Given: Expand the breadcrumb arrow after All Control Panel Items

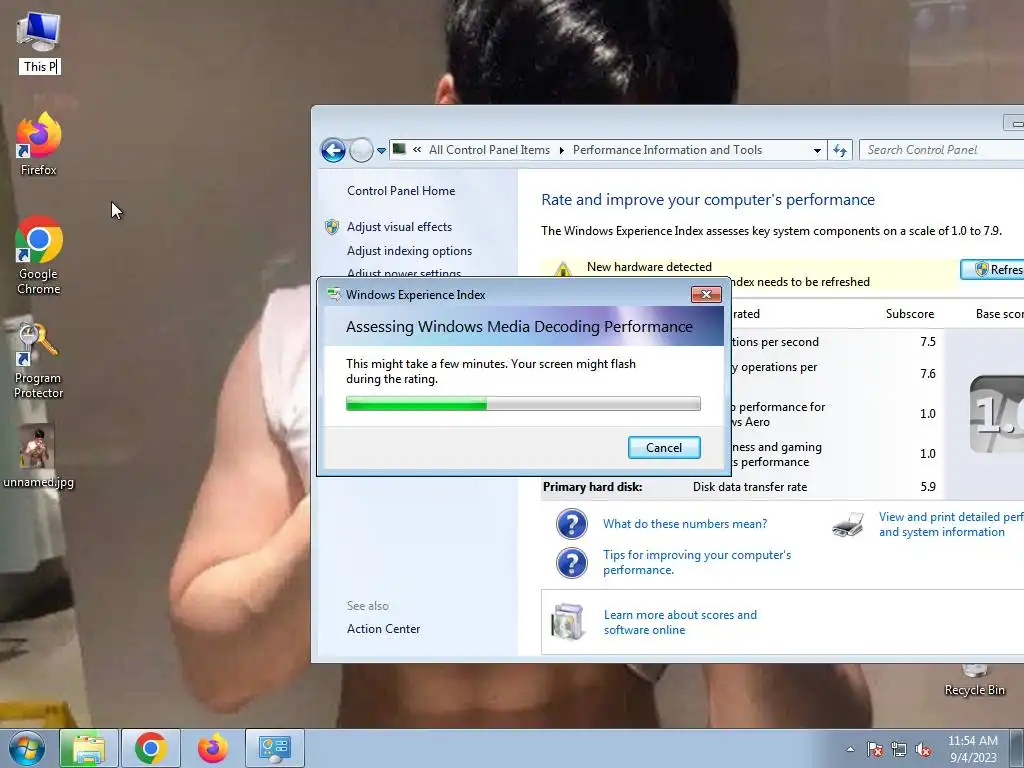Looking at the screenshot, I should point(561,150).
